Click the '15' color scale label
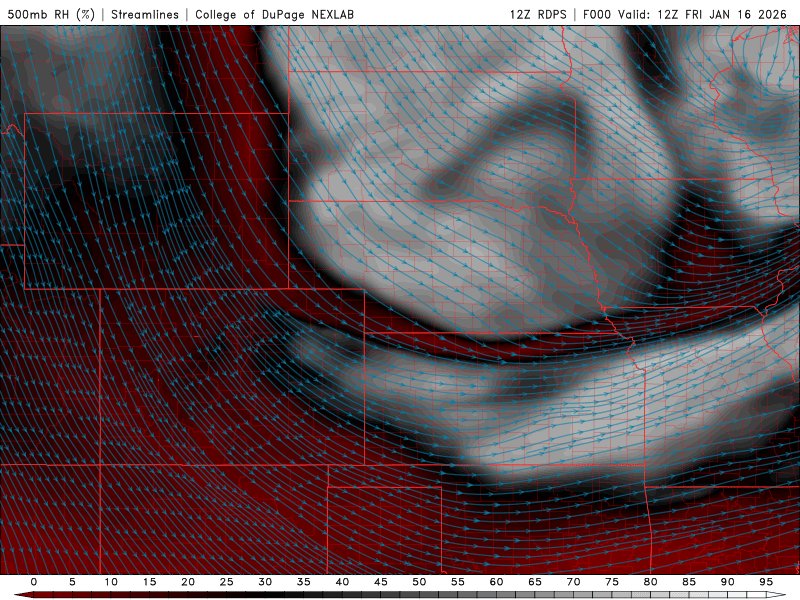Image resolution: width=800 pixels, height=600 pixels. (x=149, y=582)
